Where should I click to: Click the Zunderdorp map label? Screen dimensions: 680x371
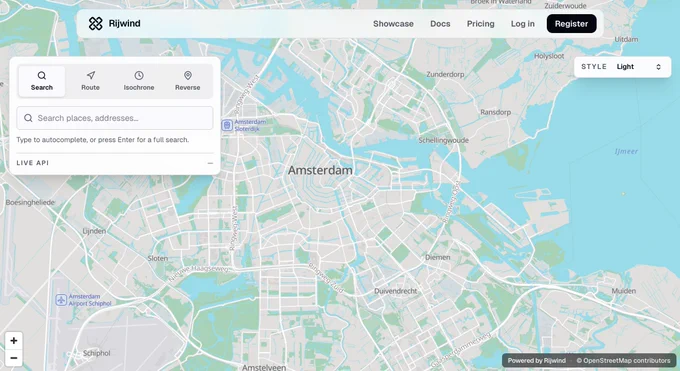[x=445, y=75]
